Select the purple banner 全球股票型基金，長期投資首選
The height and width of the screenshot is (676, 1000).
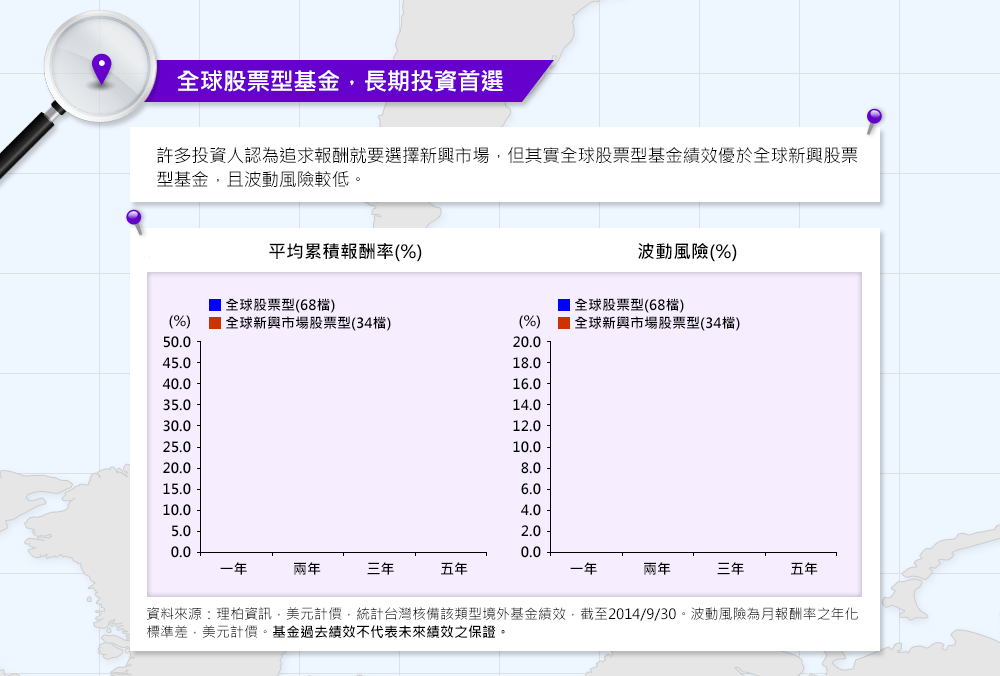340,82
